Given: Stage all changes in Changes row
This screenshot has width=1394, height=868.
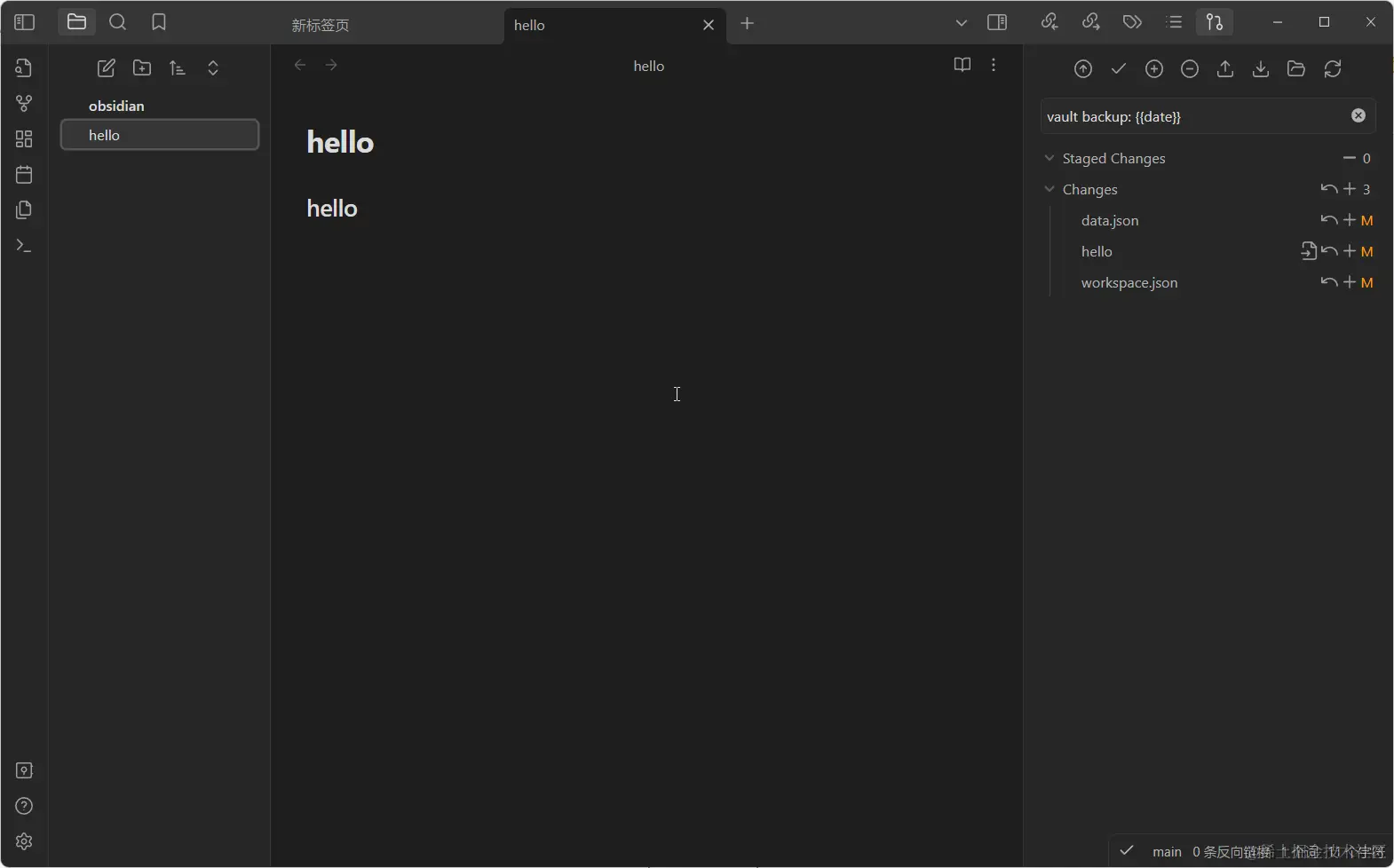Looking at the screenshot, I should [1350, 189].
